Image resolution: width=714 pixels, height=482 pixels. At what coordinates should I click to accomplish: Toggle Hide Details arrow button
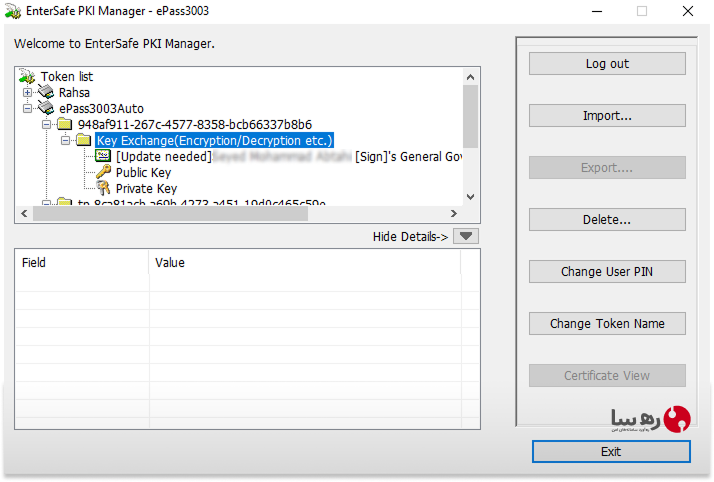[466, 236]
